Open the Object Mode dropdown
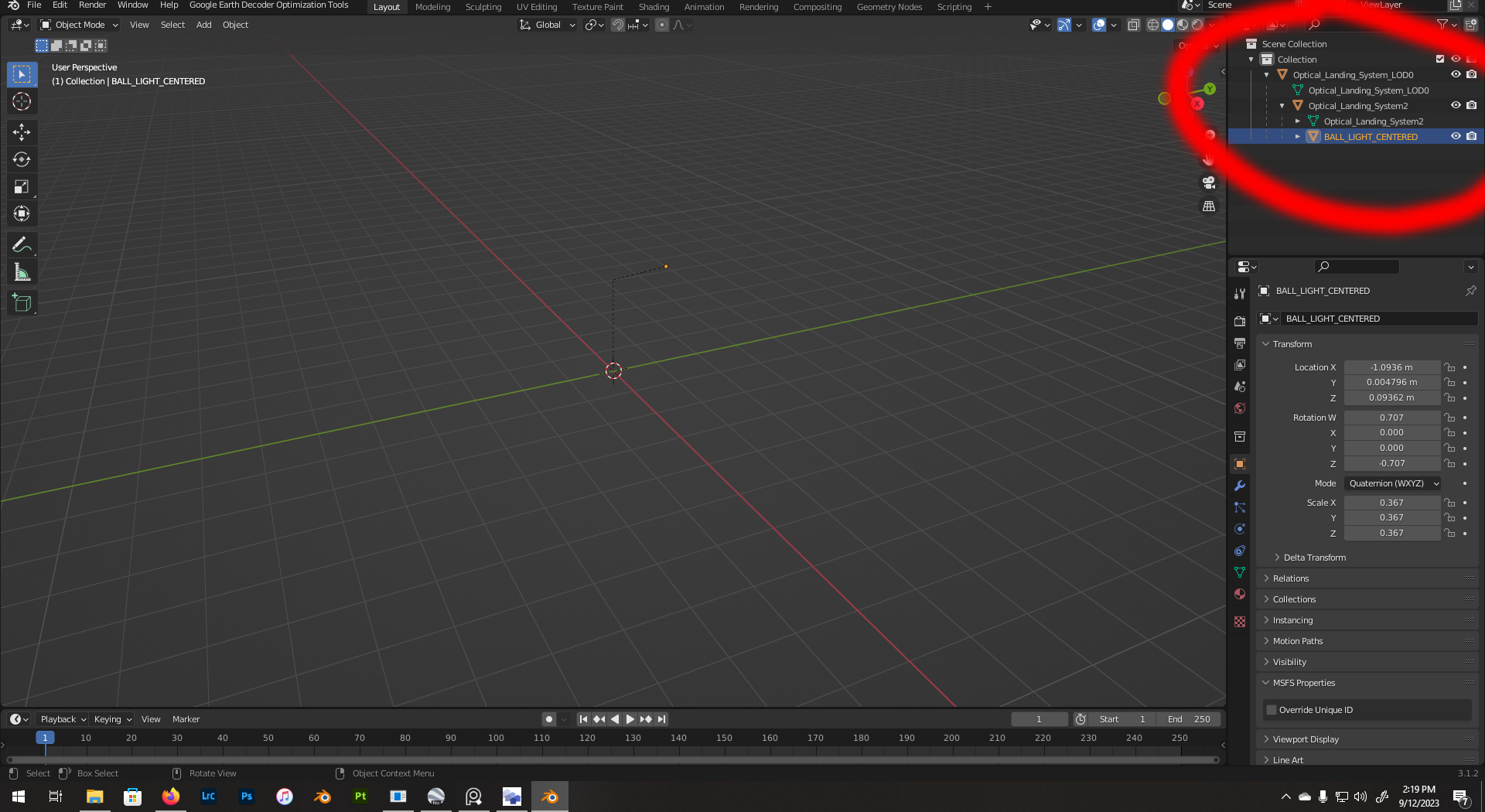This screenshot has width=1485, height=812. click(79, 25)
